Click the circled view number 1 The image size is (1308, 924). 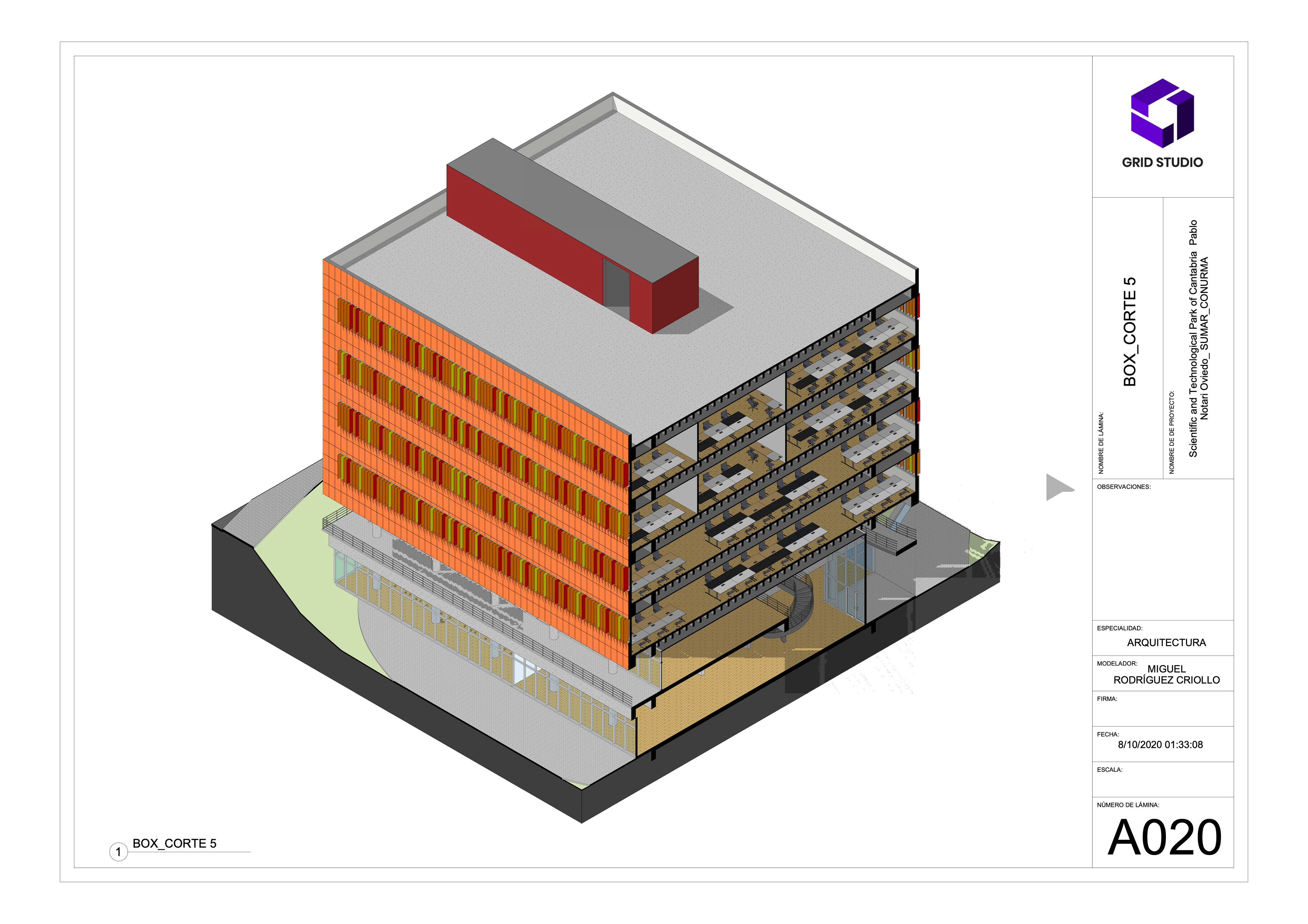[x=119, y=852]
